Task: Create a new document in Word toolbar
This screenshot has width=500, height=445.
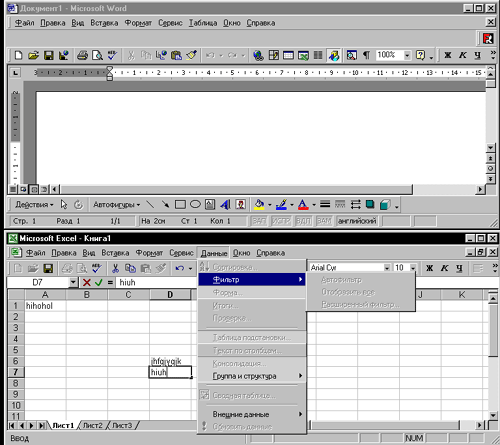Action: click(18, 55)
